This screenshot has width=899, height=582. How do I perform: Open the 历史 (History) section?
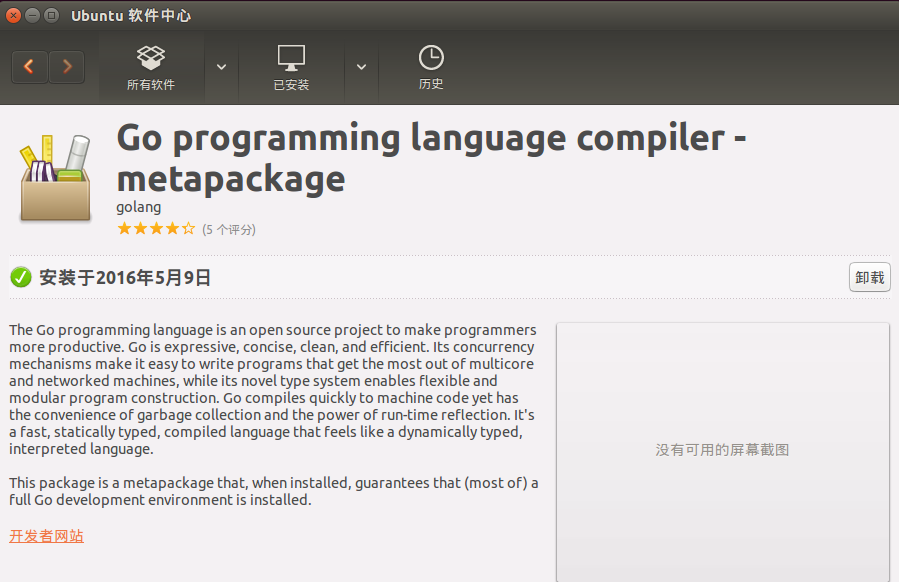(431, 68)
